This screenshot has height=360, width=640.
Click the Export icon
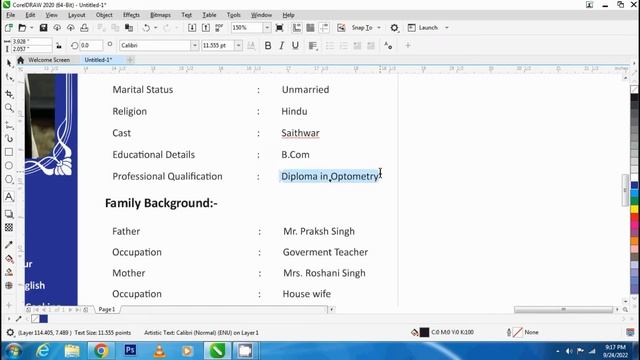(x=206, y=28)
